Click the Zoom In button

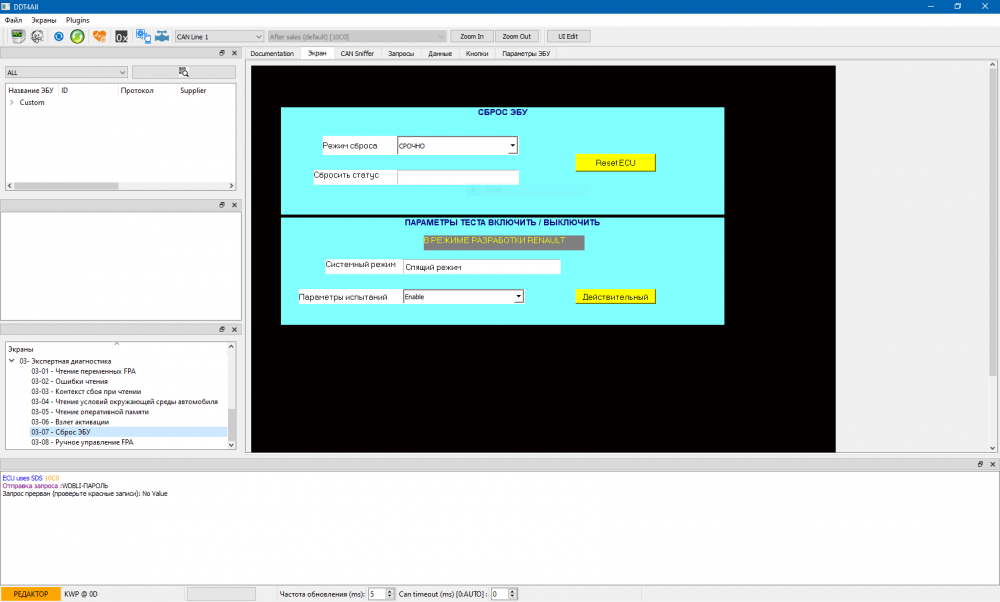coord(472,36)
